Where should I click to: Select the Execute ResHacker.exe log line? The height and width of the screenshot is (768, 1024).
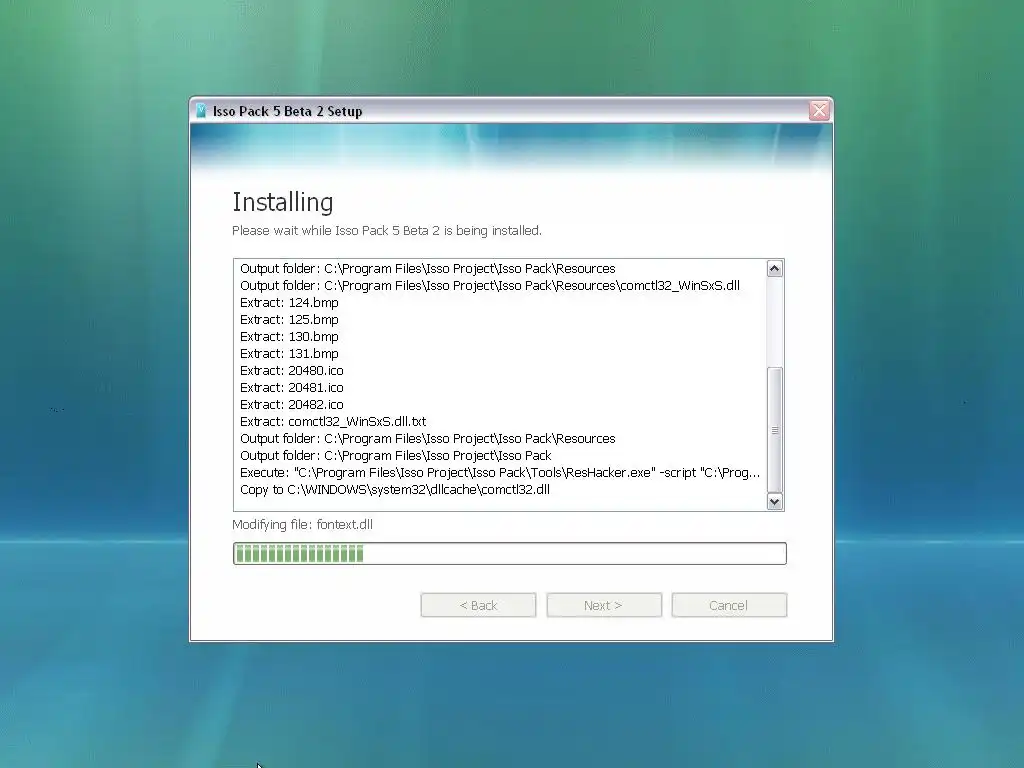click(x=500, y=472)
